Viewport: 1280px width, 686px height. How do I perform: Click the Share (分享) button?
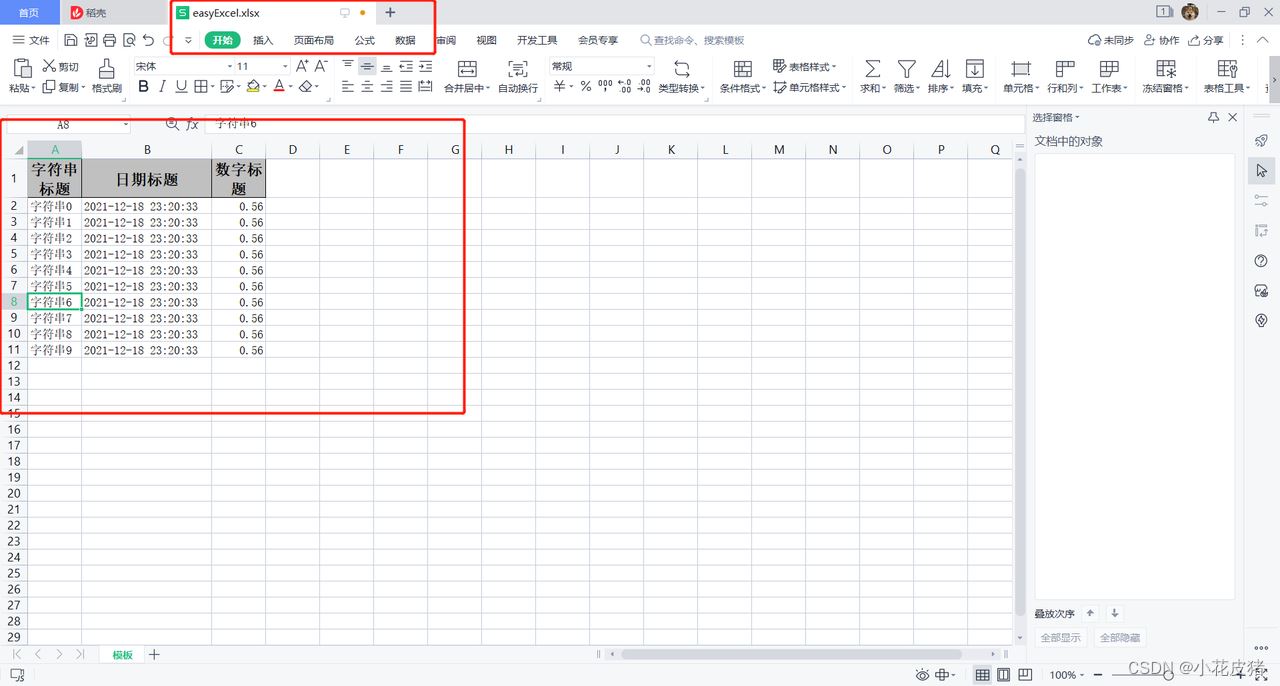(1205, 40)
